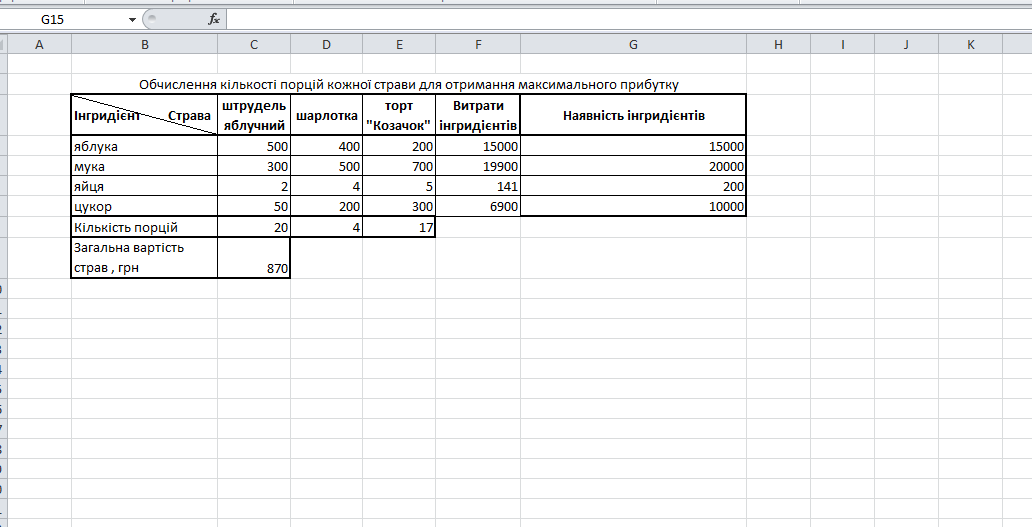
Task: Select the 'Кількість порцій' label cell
Action: (145, 227)
